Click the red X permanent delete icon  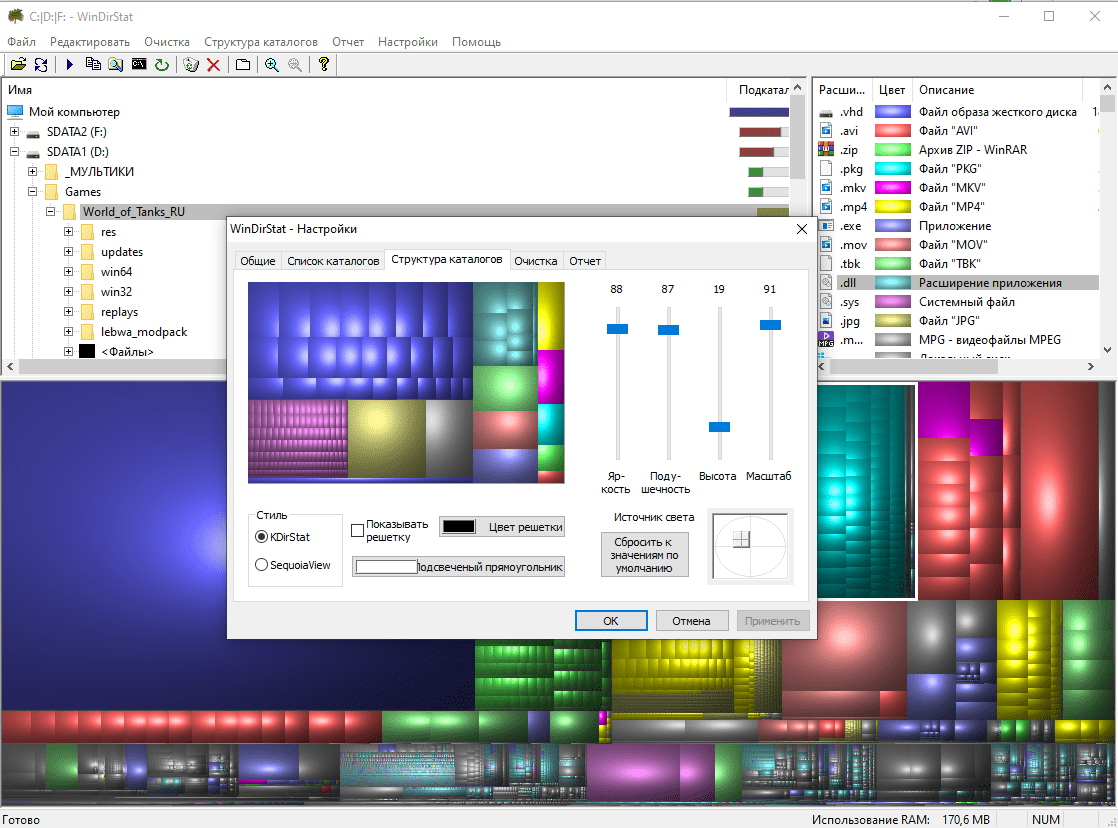(x=213, y=65)
